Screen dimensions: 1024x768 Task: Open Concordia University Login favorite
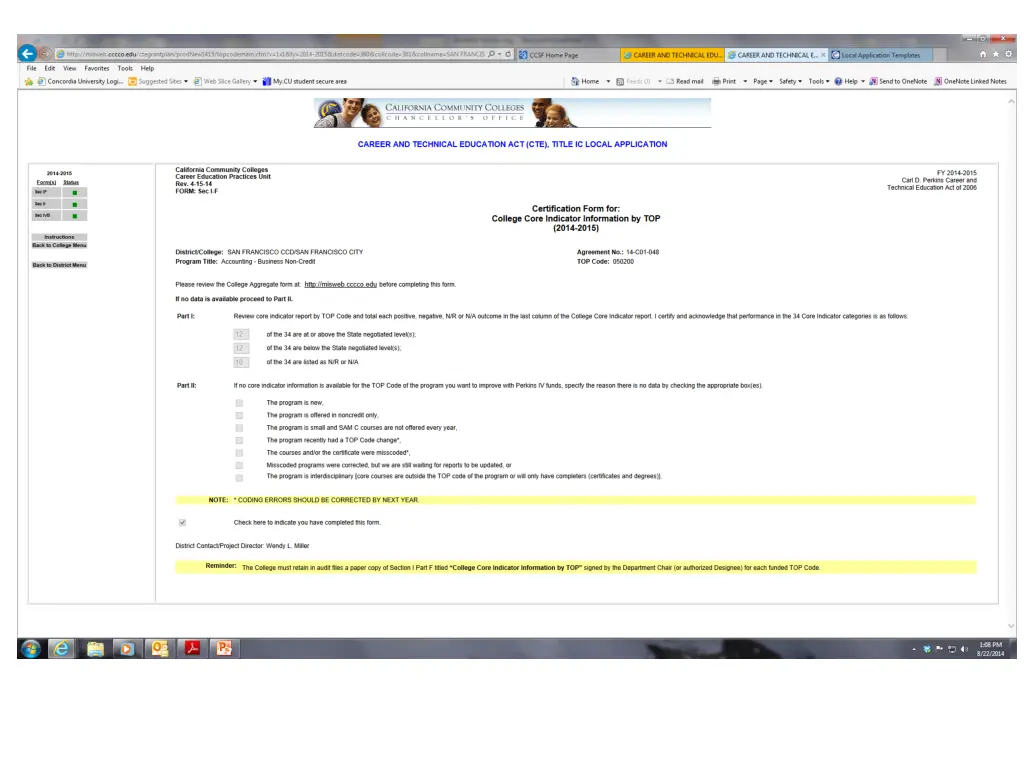coord(80,82)
